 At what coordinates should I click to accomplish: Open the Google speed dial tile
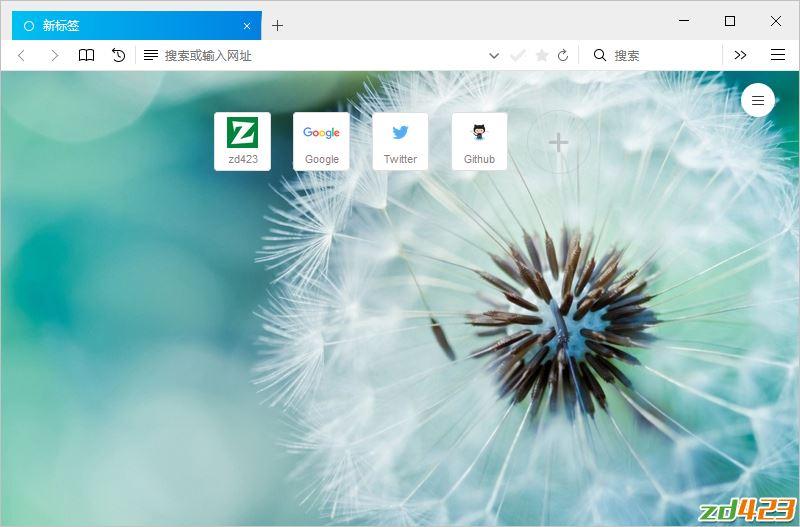tap(321, 141)
